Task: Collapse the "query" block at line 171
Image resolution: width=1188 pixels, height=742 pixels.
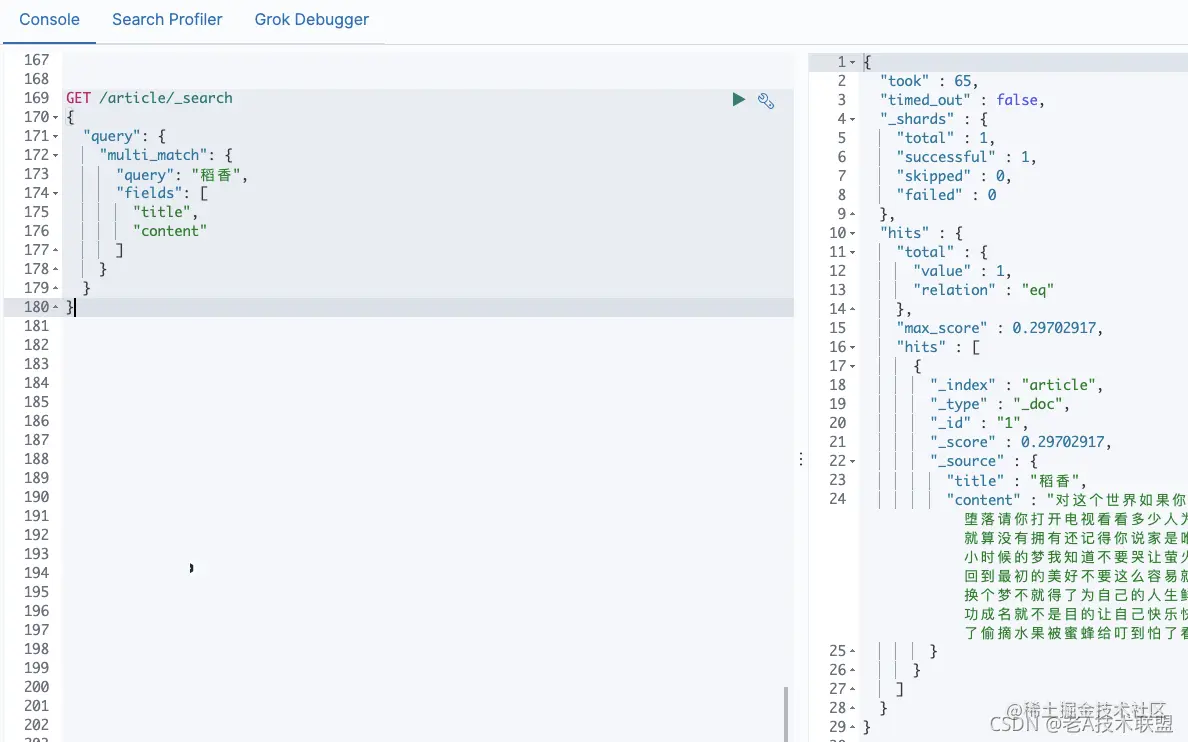Action: point(55,136)
